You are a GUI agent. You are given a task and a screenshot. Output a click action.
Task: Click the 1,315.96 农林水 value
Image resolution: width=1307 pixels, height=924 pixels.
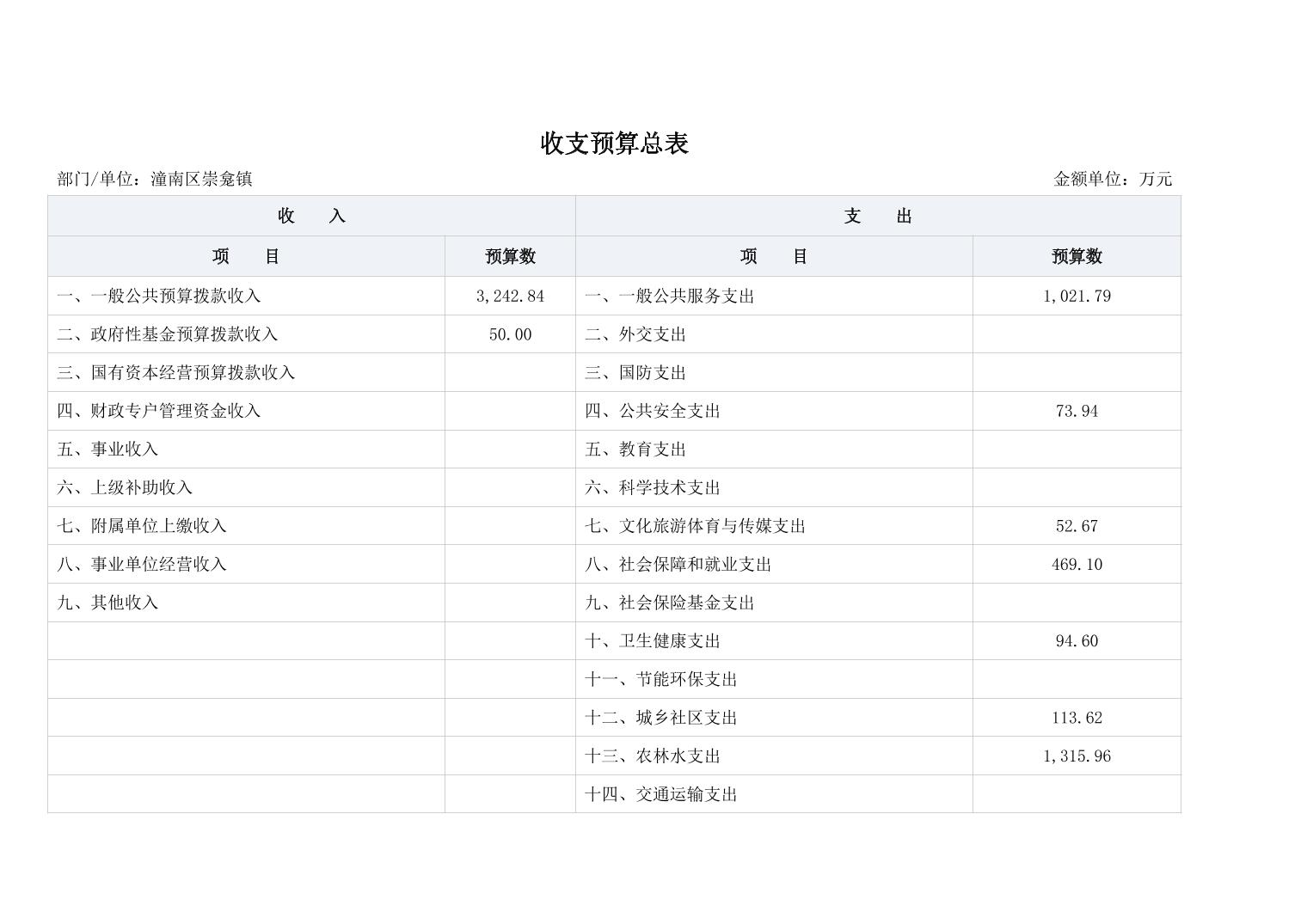coord(1077,756)
